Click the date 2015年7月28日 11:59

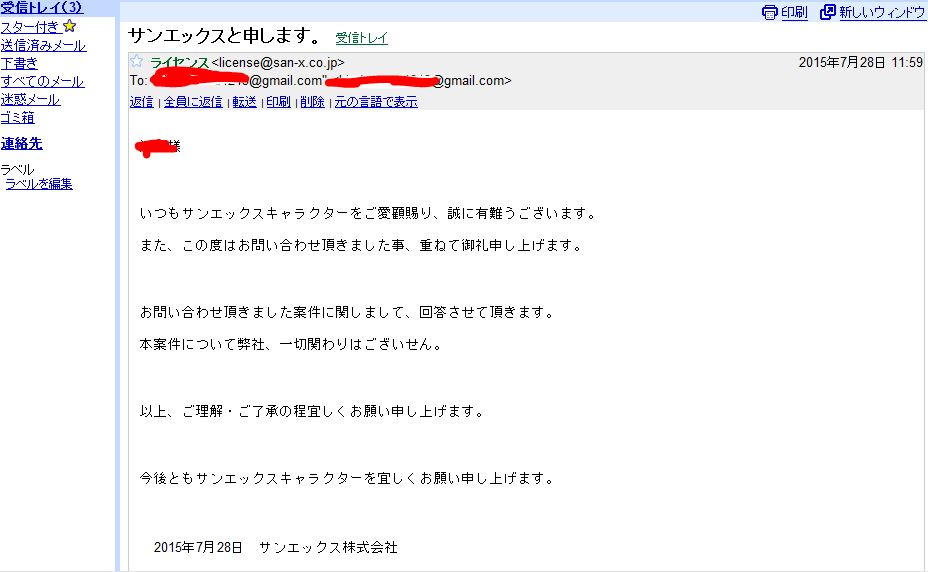pos(861,62)
